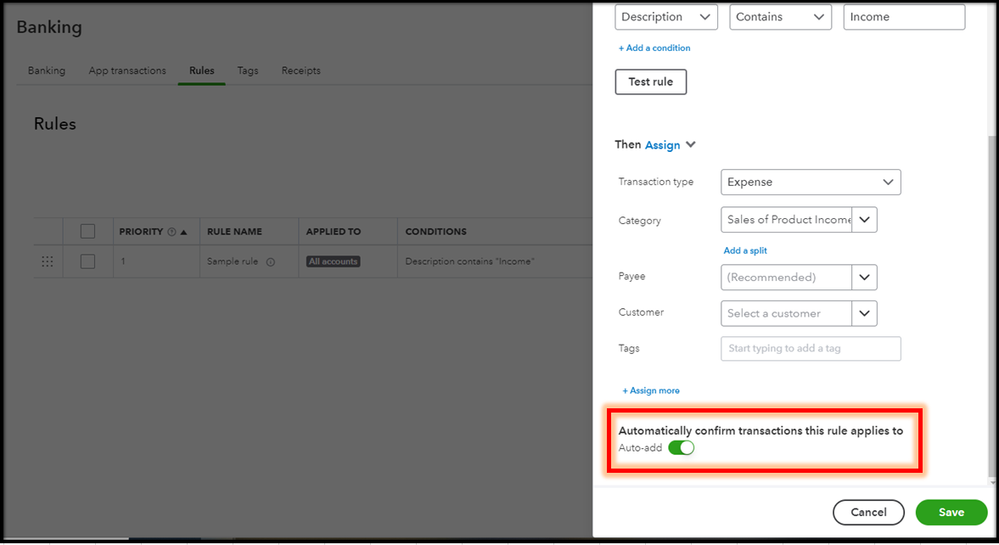Click the Add a split link
This screenshot has width=999, height=545.
(x=745, y=250)
